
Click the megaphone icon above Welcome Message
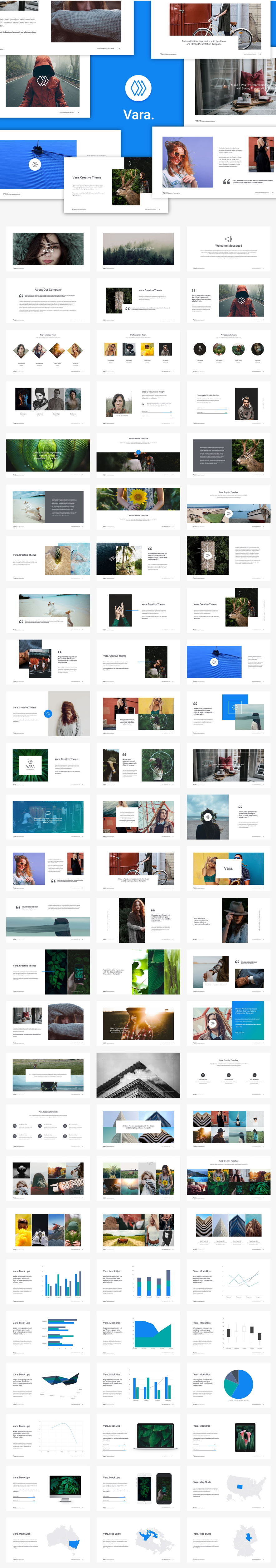229,239
